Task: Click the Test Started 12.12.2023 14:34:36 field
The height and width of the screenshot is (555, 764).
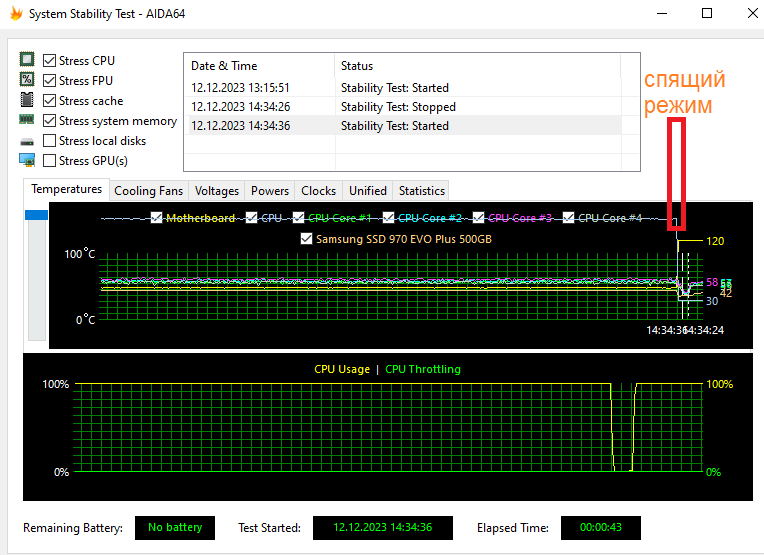Action: point(382,528)
